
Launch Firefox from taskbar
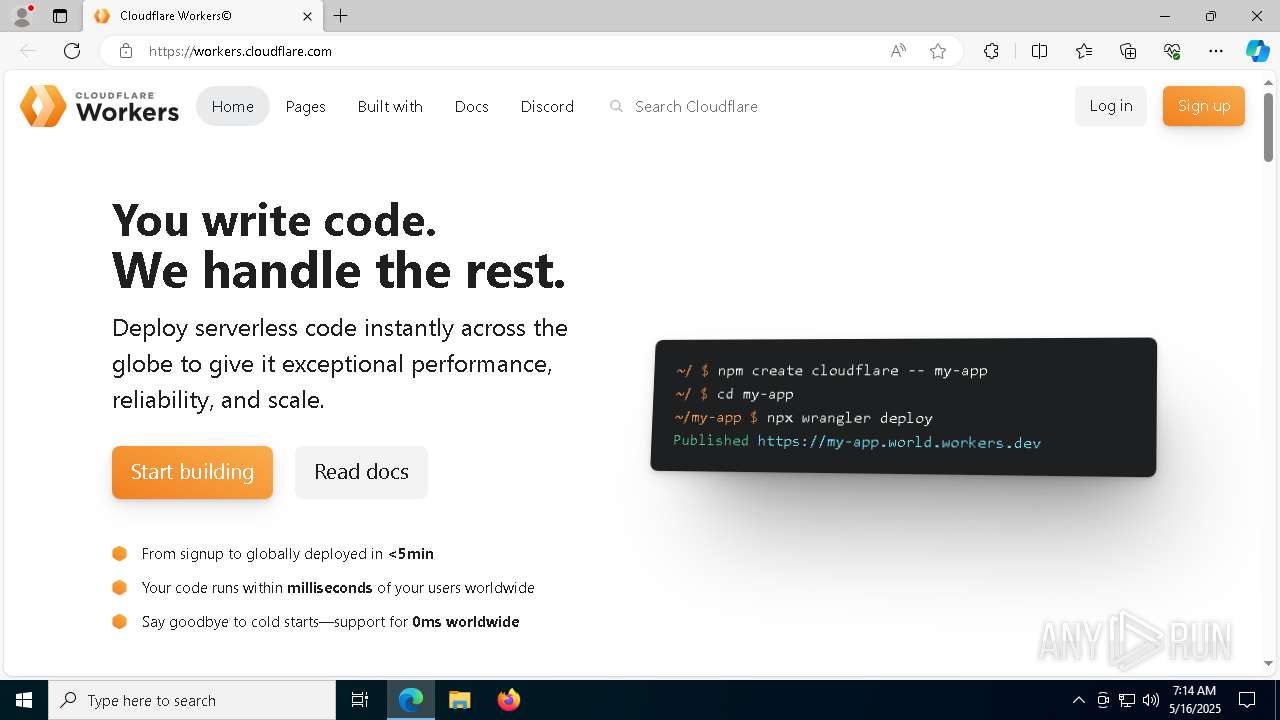(x=509, y=700)
